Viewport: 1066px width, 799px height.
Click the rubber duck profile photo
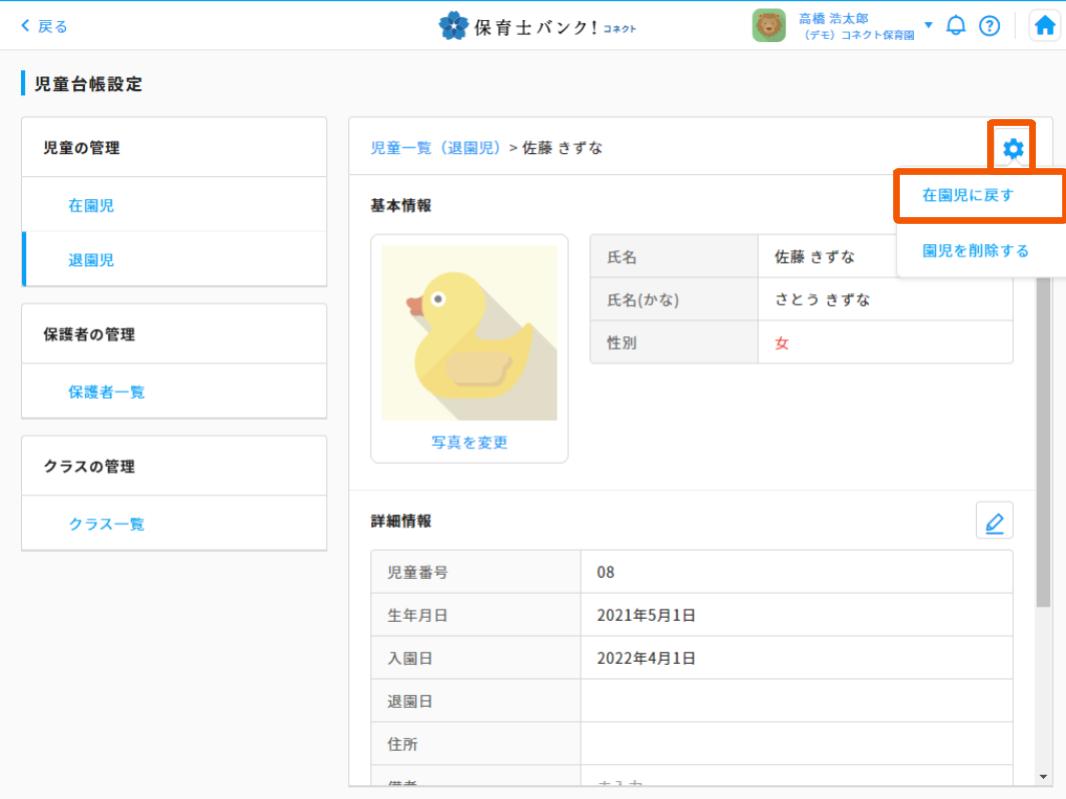[469, 333]
